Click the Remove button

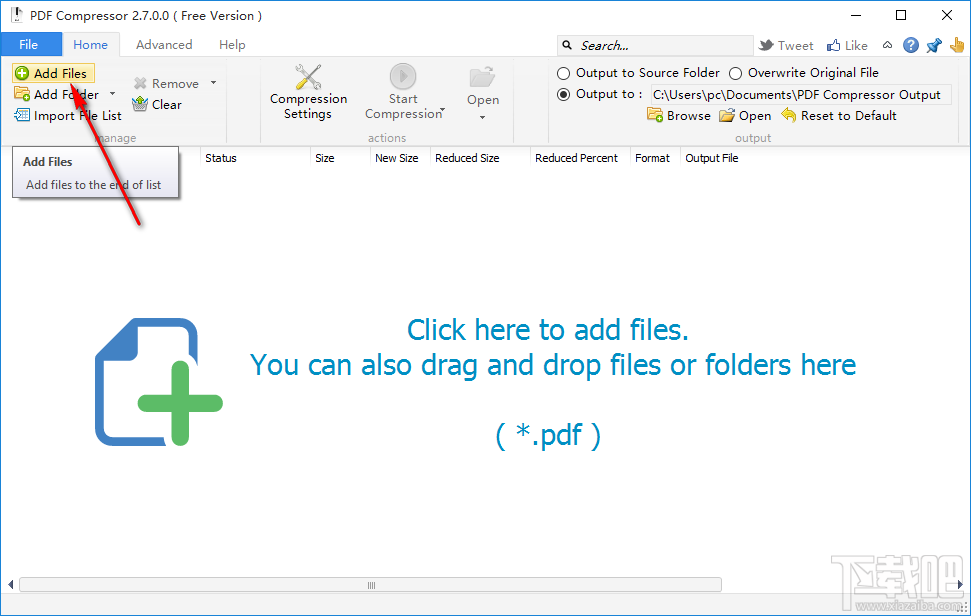(167, 84)
